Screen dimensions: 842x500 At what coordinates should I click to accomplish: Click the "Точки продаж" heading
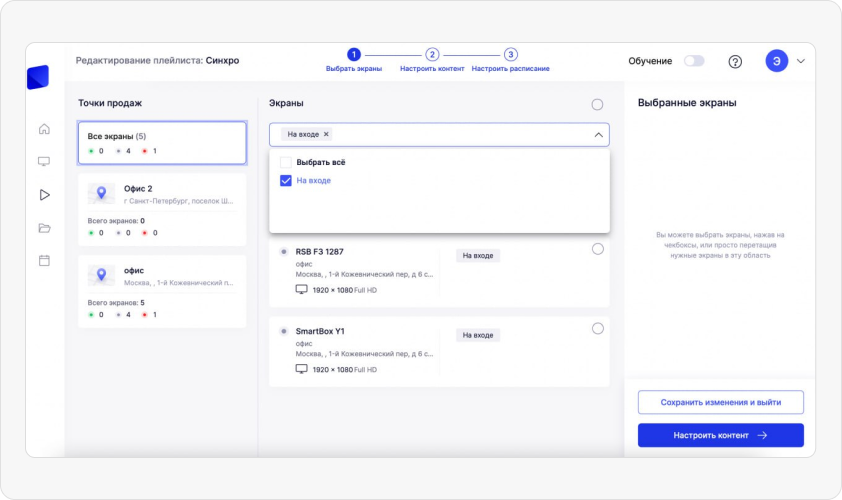click(110, 103)
